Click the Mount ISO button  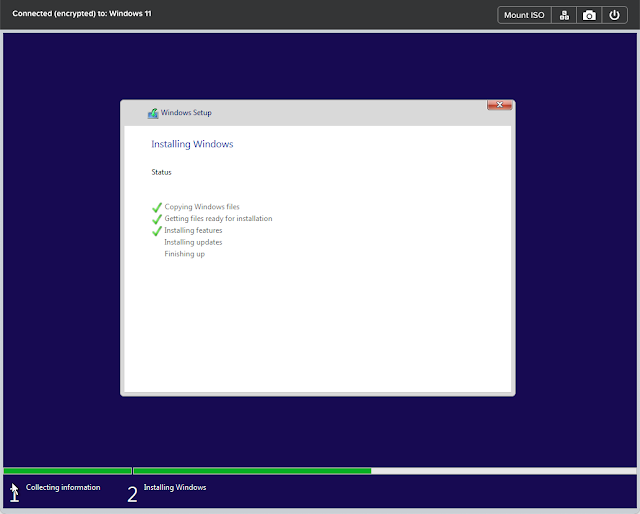click(x=524, y=15)
